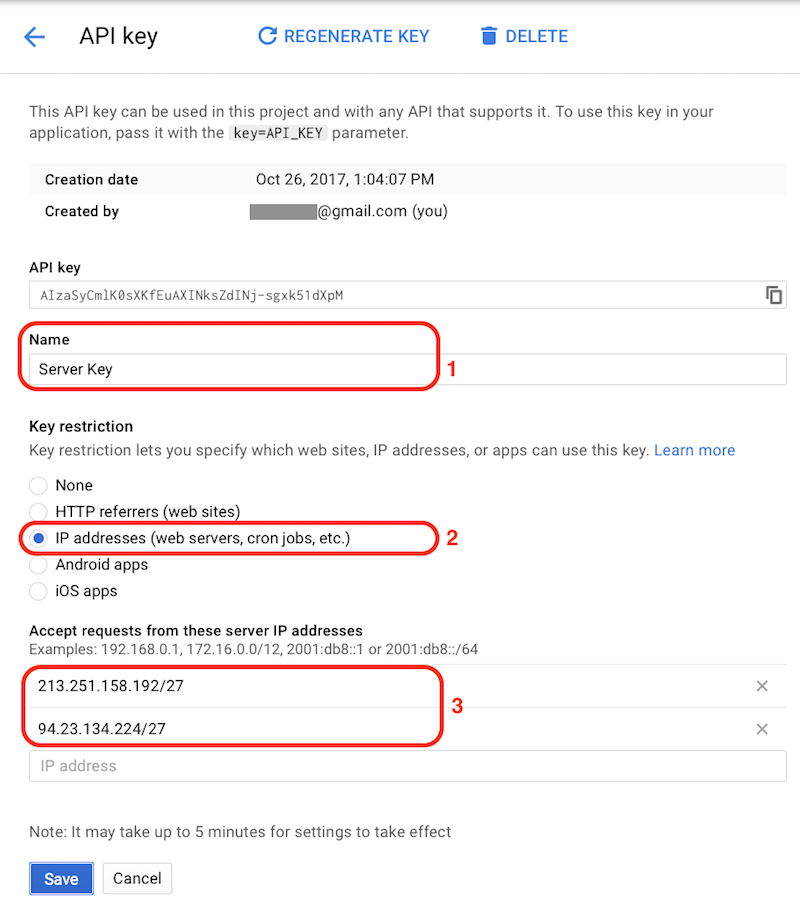800x919 pixels.
Task: Select Android apps restriction
Action: tap(39, 565)
